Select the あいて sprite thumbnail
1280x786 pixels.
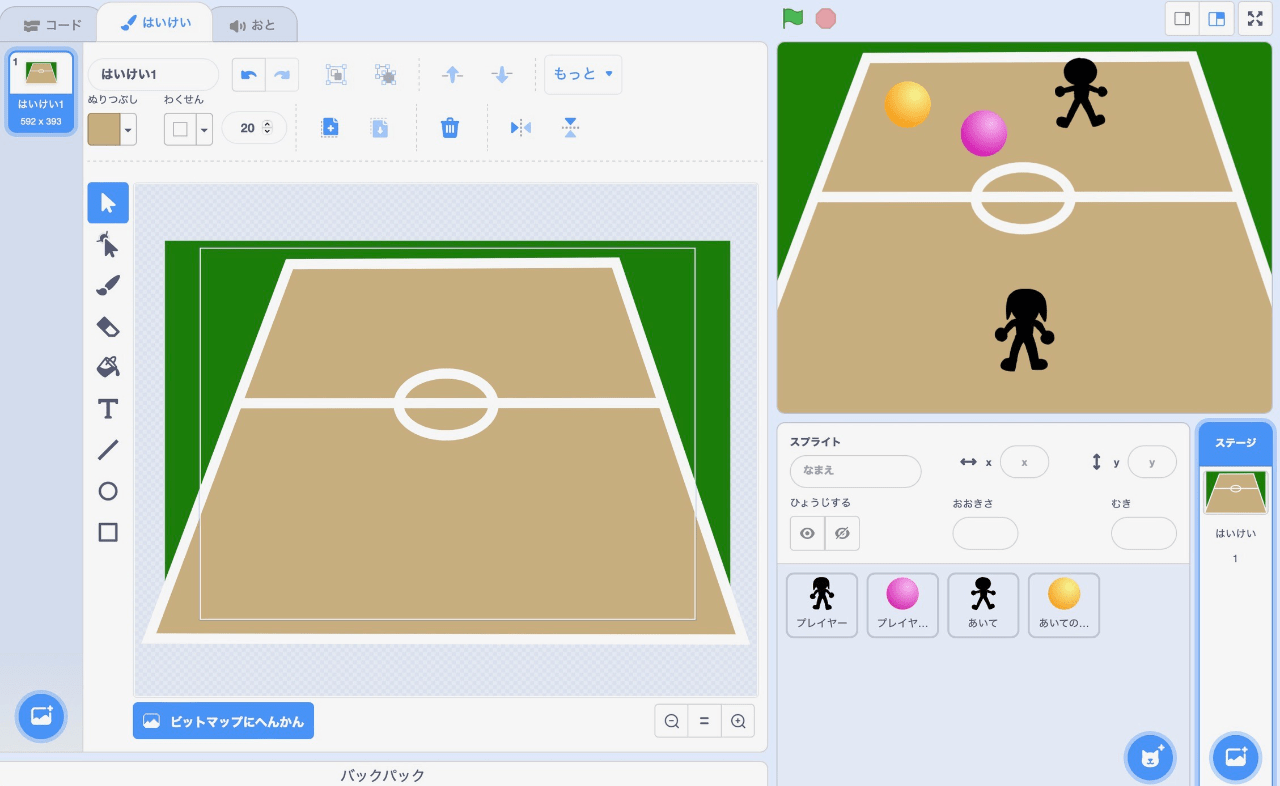point(983,605)
